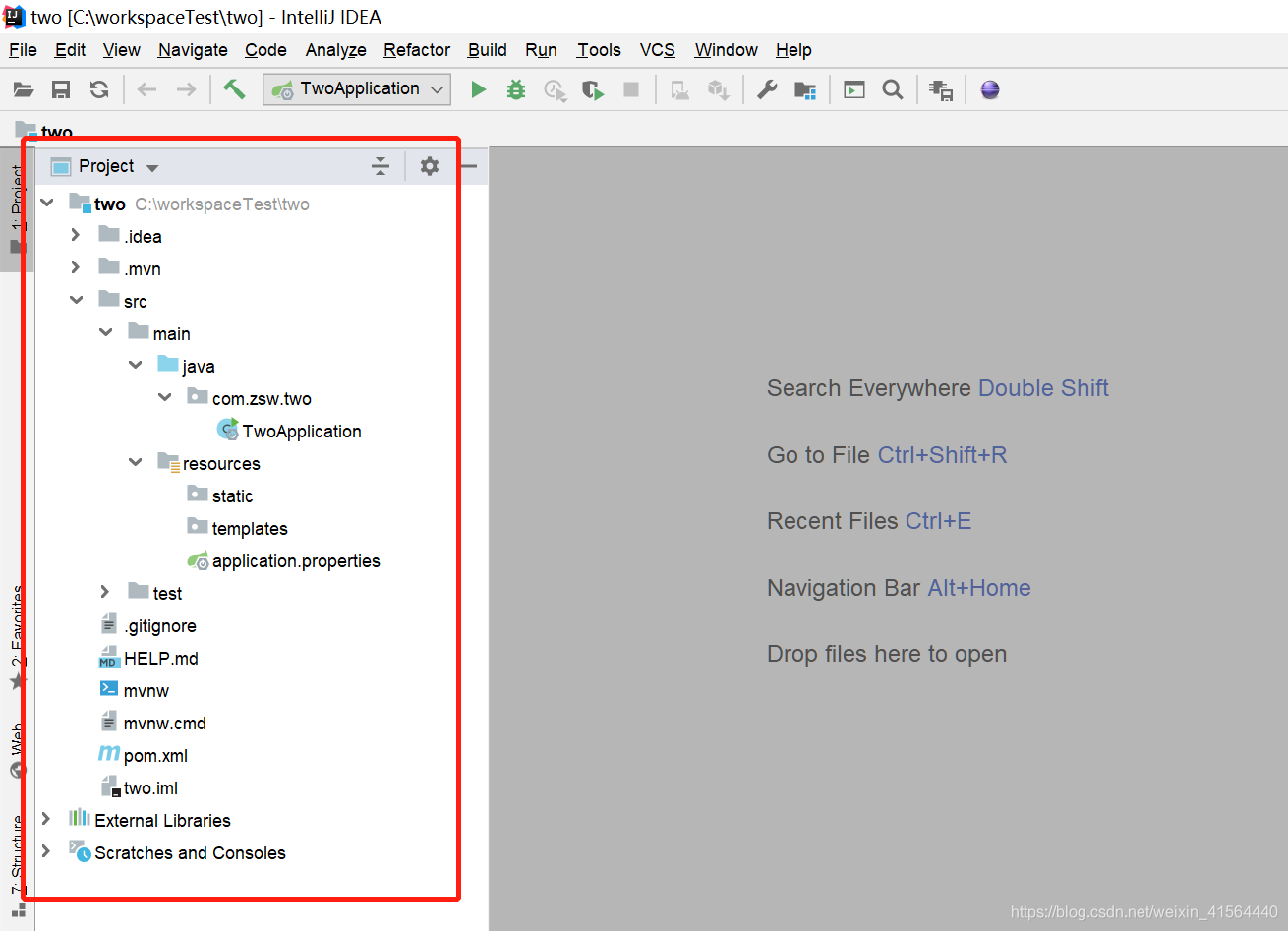Image resolution: width=1288 pixels, height=931 pixels.
Task: Click the Update Running Application icon
Action: pos(719,90)
